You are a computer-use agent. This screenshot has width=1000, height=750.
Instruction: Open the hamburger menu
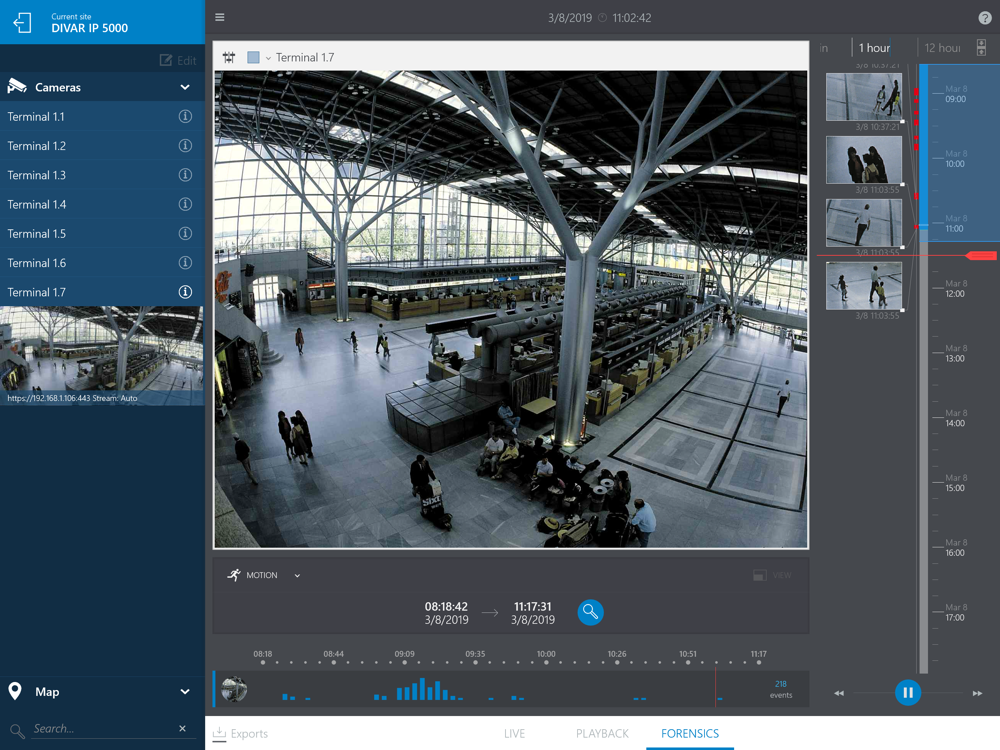click(x=220, y=17)
